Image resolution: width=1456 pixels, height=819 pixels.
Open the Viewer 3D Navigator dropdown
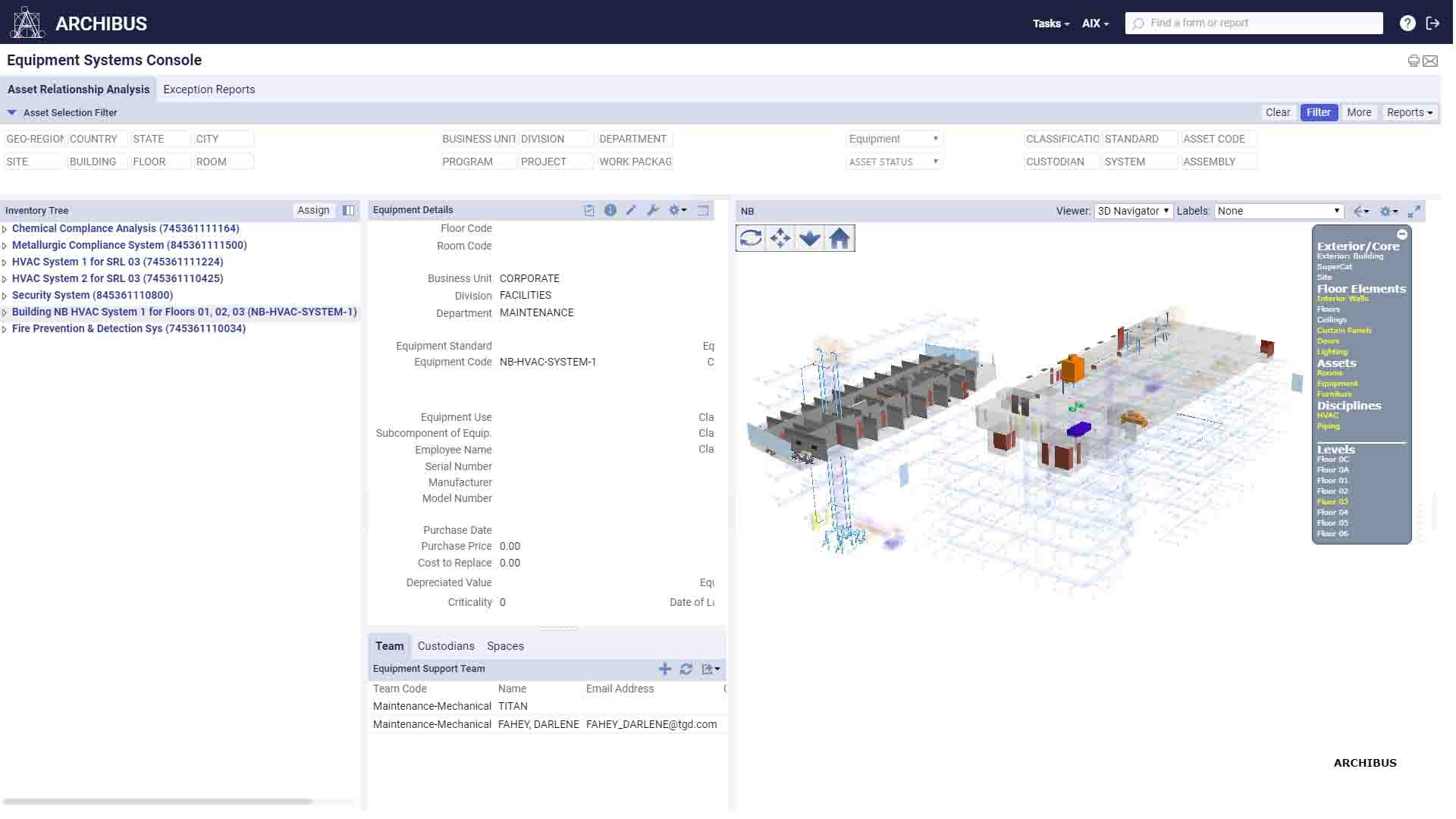[x=1133, y=211]
